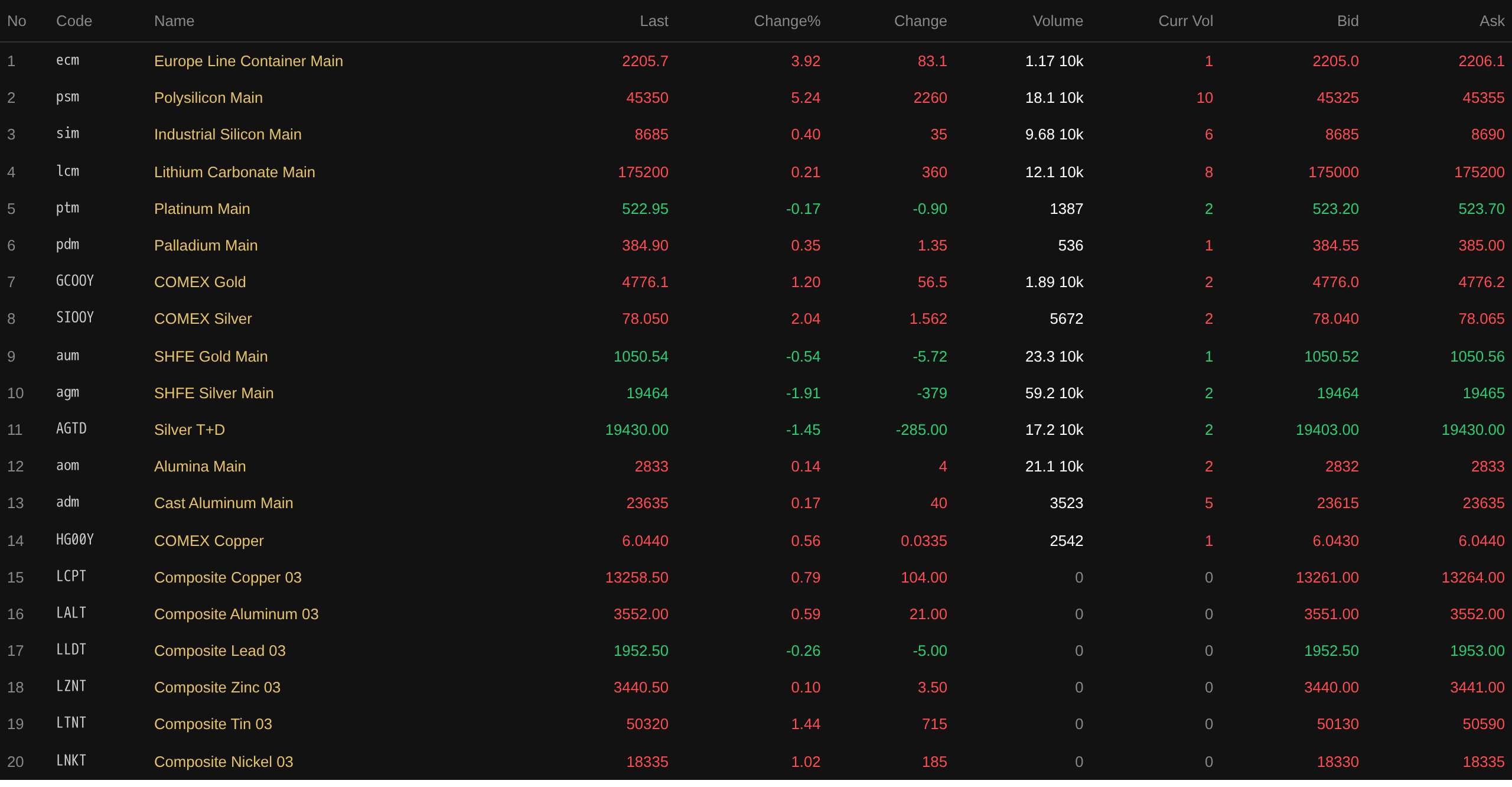Click the COMEX Silver contract name
Viewport: 1512px width, 787px height.
203,319
